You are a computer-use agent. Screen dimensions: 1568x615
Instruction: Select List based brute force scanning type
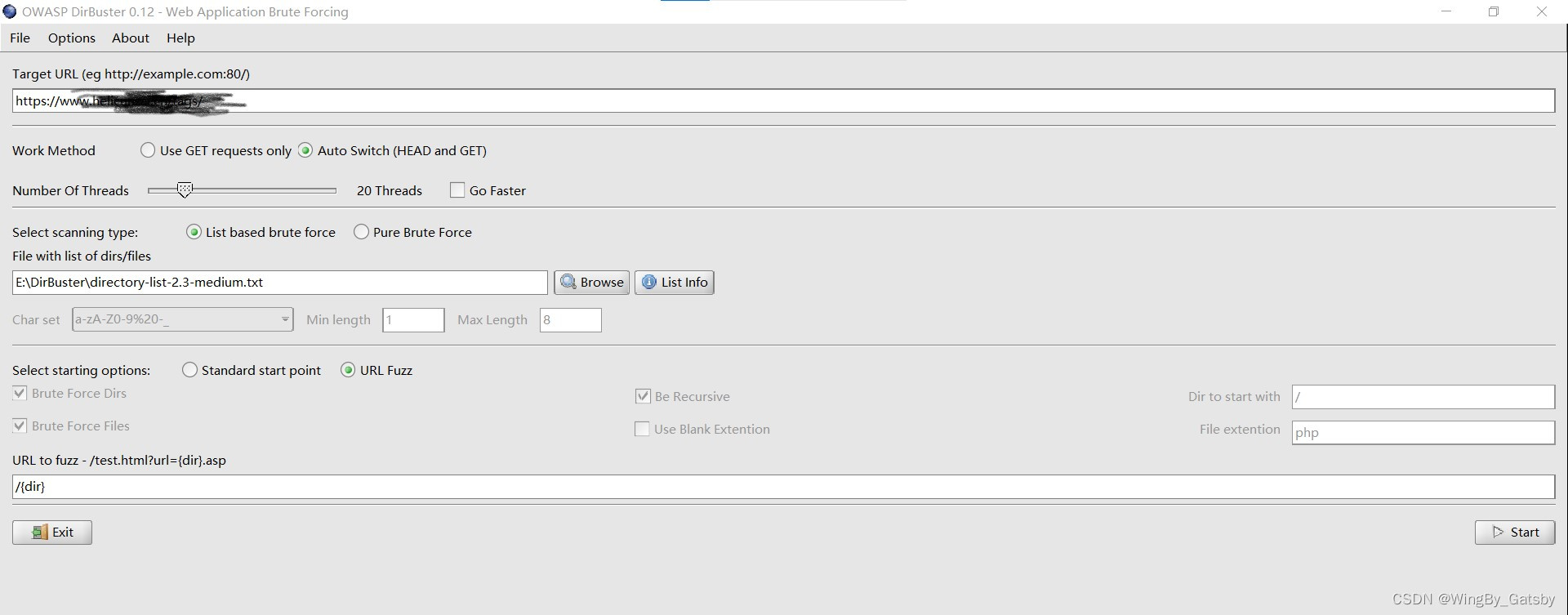194,232
